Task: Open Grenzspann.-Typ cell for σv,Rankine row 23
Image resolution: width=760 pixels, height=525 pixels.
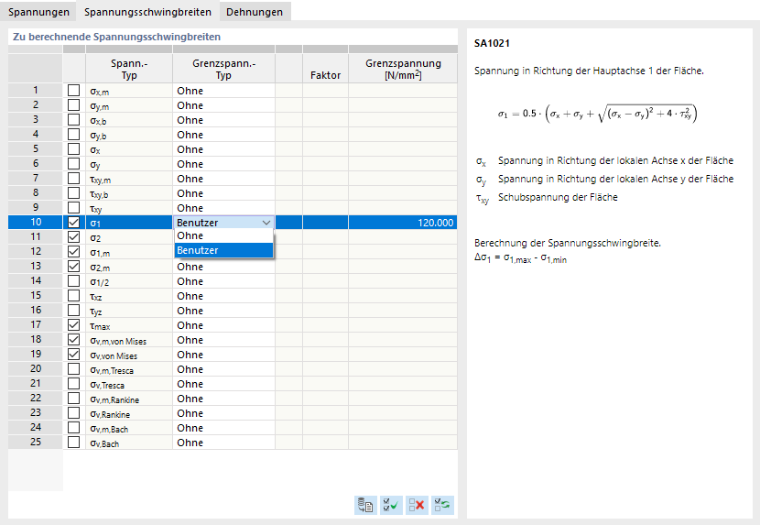Action: (224, 413)
